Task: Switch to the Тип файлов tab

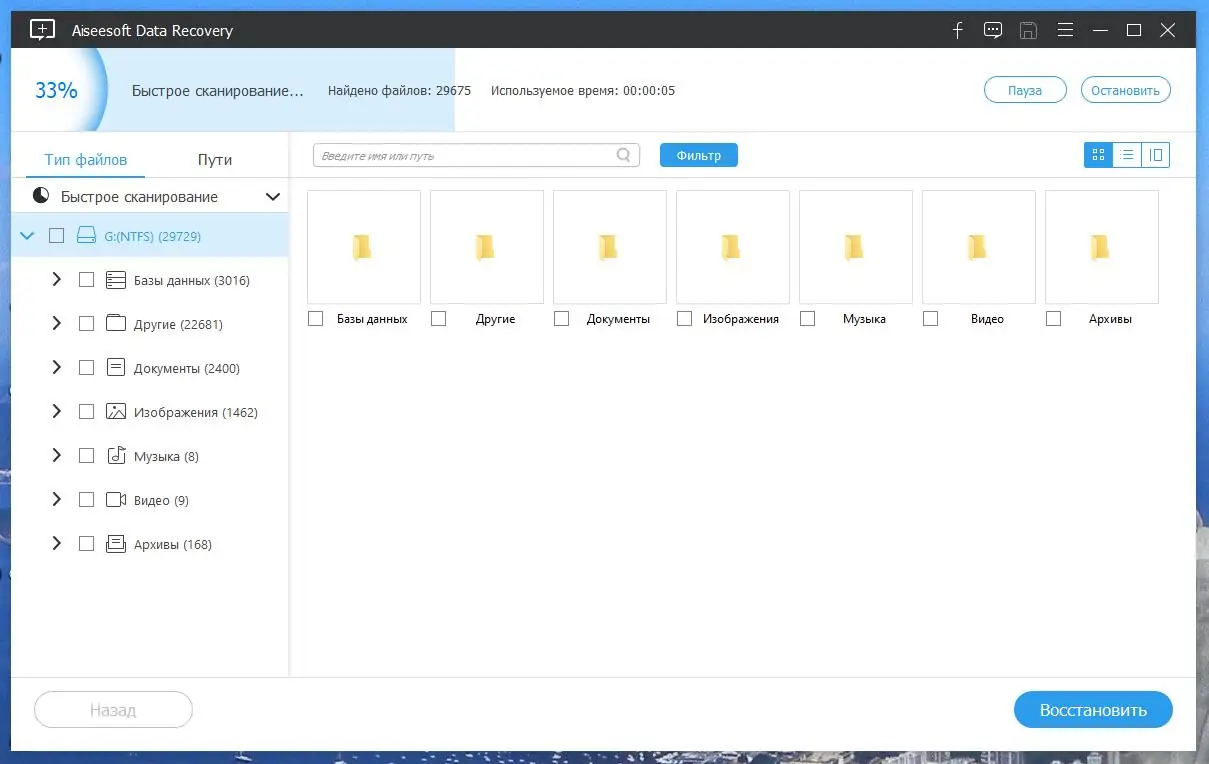Action: point(86,160)
